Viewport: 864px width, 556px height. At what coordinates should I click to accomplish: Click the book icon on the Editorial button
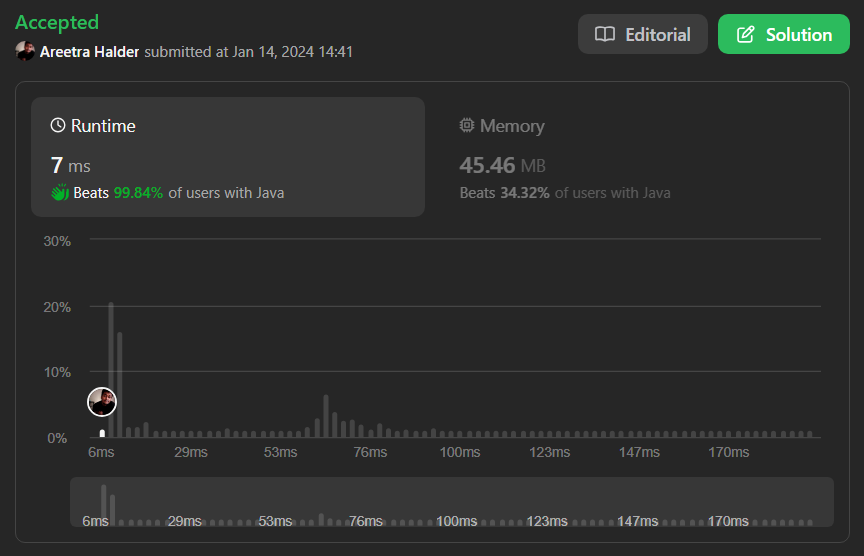pos(604,34)
